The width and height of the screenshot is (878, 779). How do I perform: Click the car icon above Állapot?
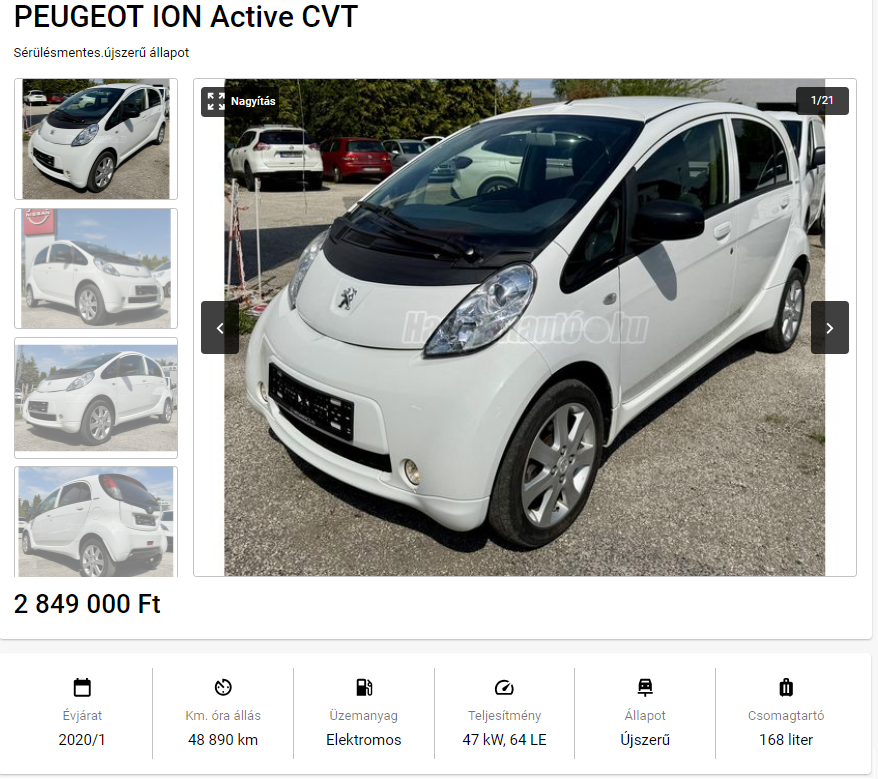pyautogui.click(x=645, y=687)
